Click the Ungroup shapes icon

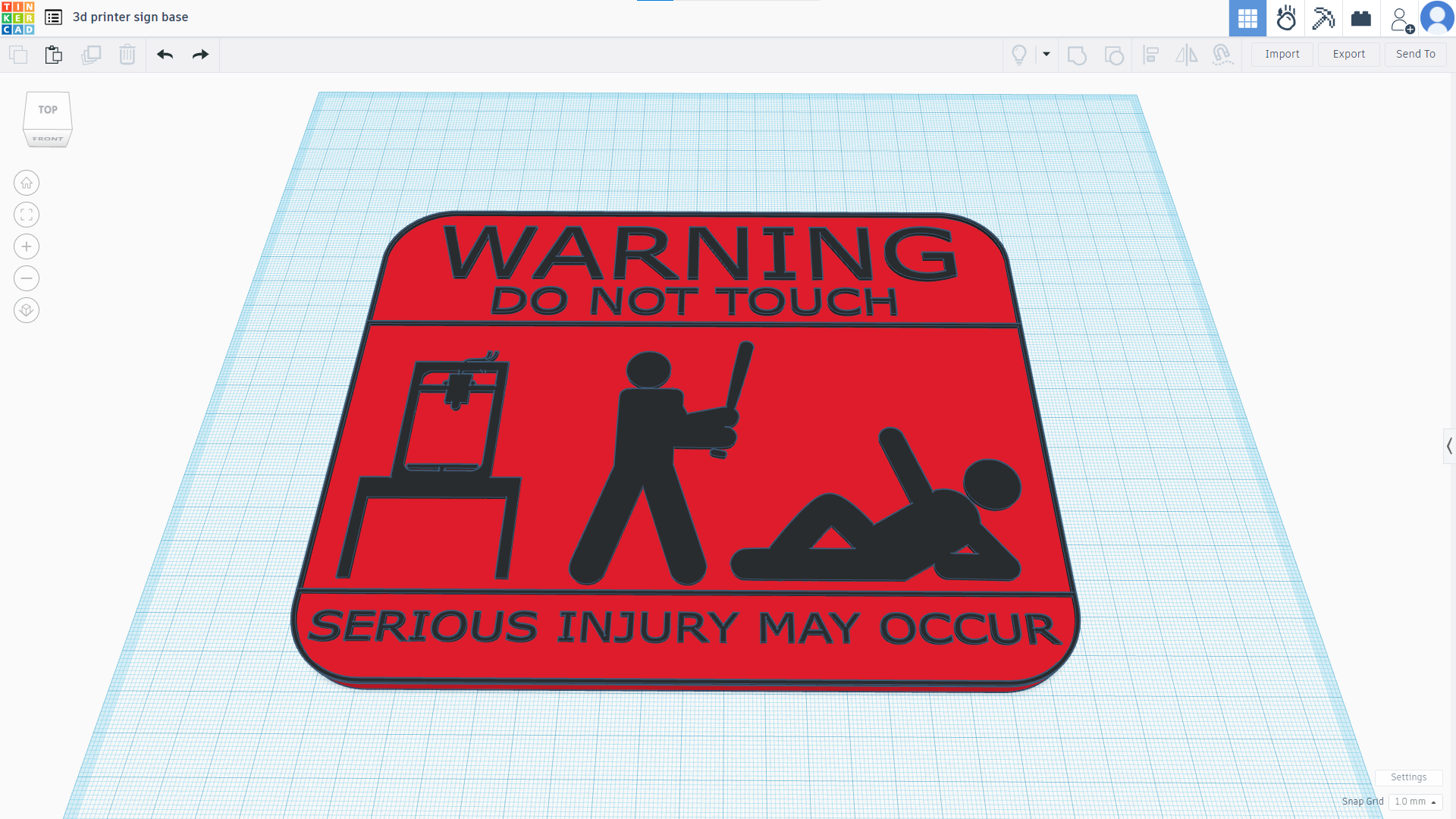click(1114, 55)
